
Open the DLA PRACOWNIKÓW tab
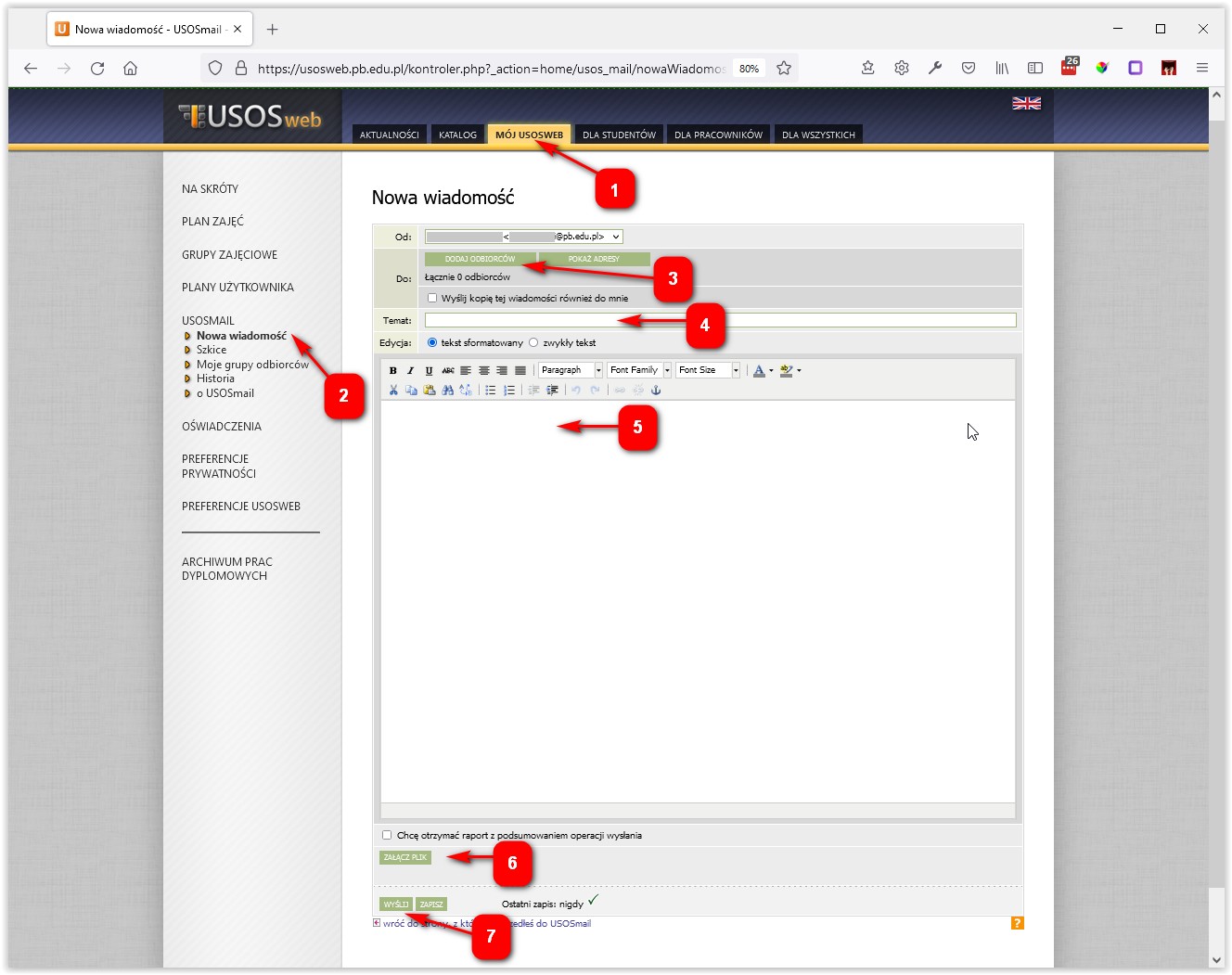[x=718, y=135]
